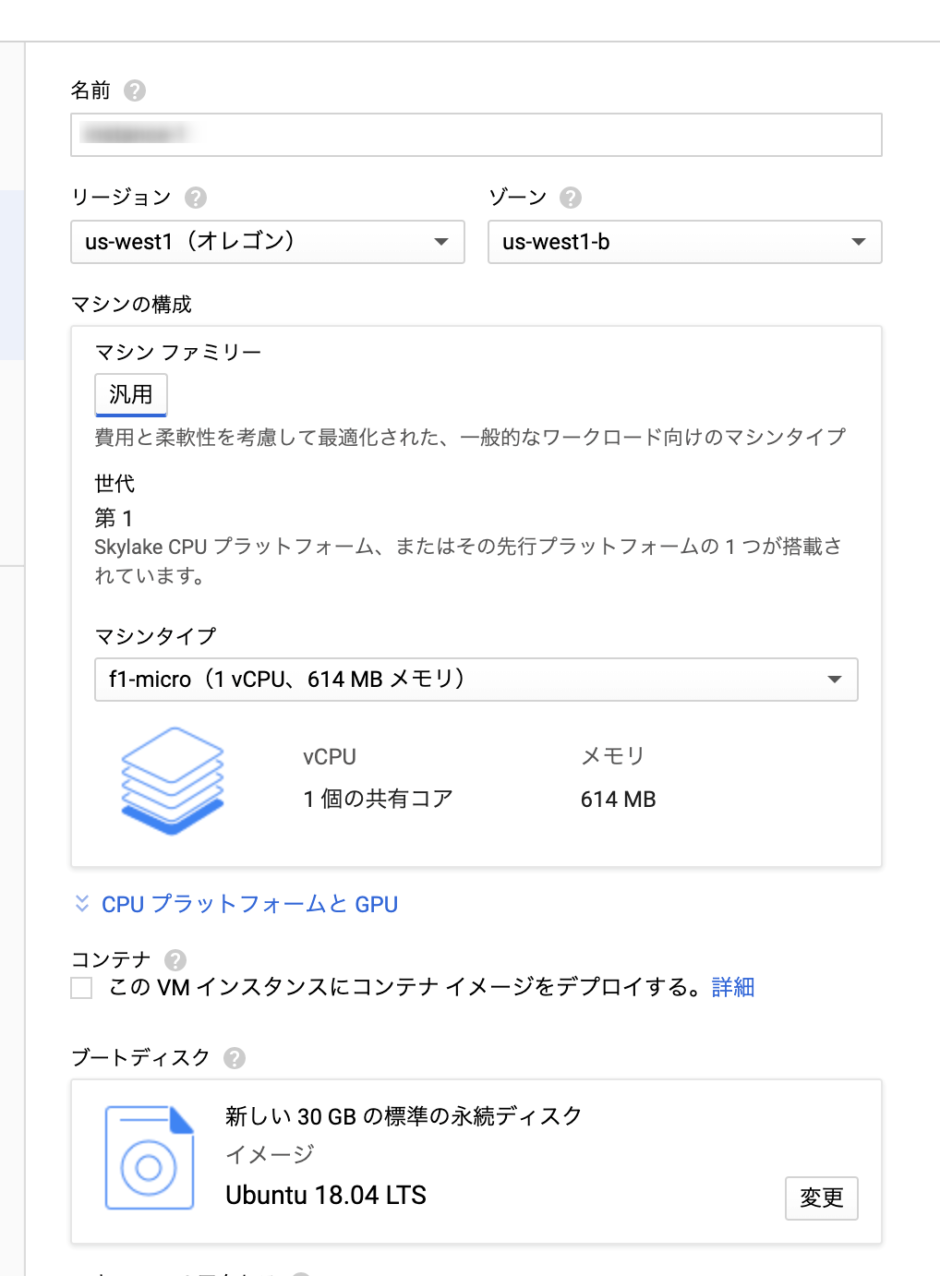Click the 名前 input field

pyautogui.click(x=476, y=134)
